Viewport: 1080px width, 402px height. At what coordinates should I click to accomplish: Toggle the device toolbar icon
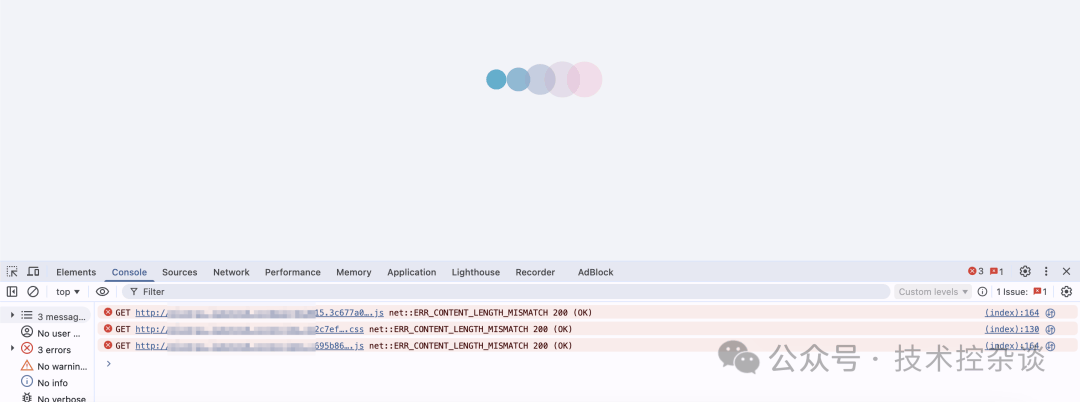(33, 272)
